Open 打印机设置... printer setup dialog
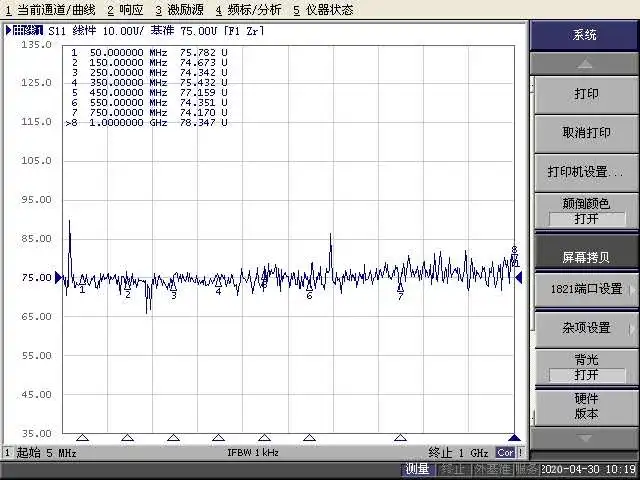Image resolution: width=640 pixels, height=480 pixels. click(586, 172)
